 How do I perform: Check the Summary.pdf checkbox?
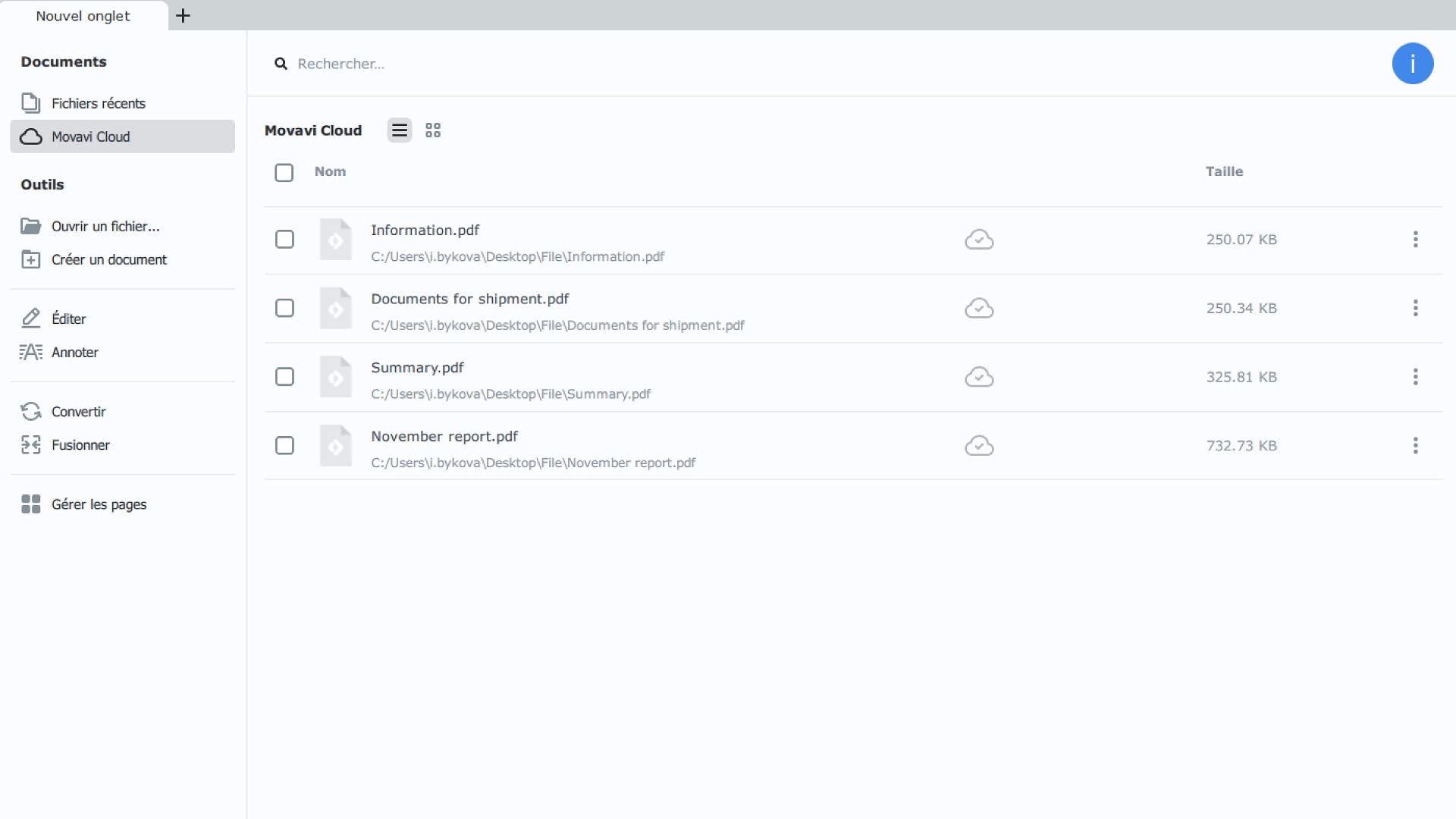[284, 377]
